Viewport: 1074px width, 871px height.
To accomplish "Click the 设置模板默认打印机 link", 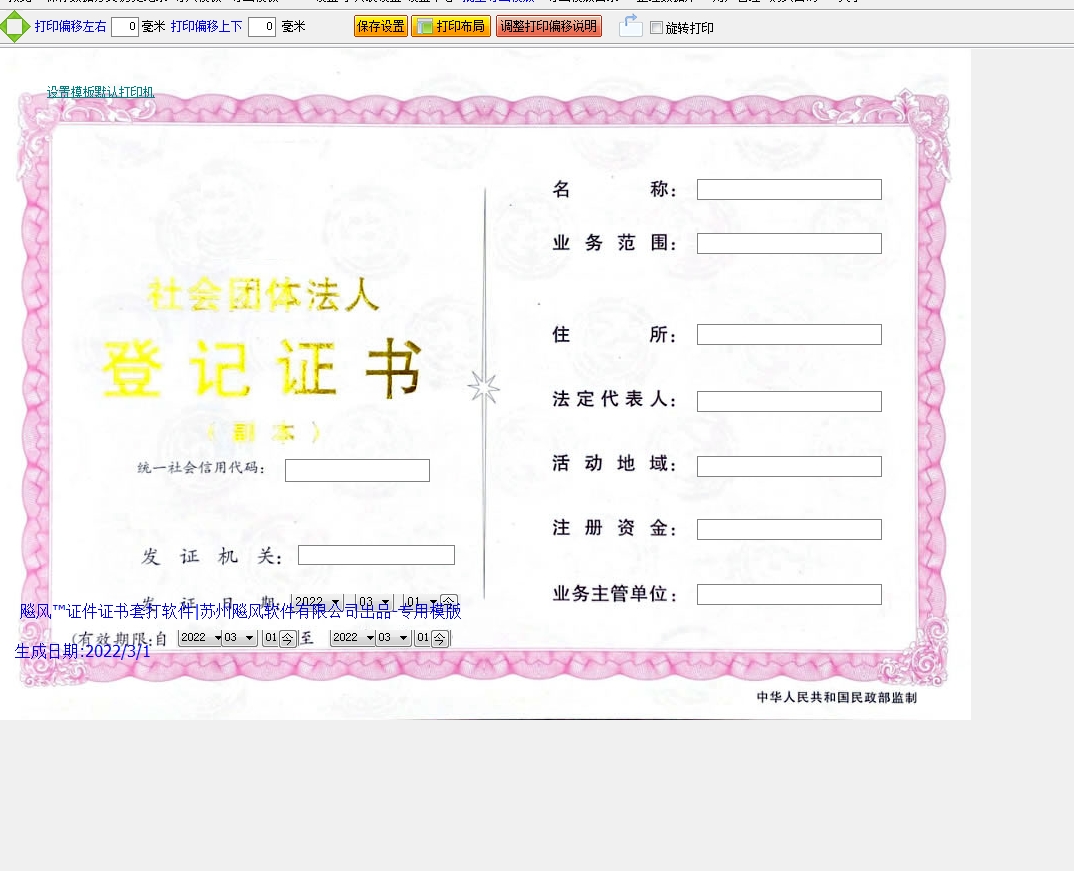I will [x=100, y=92].
